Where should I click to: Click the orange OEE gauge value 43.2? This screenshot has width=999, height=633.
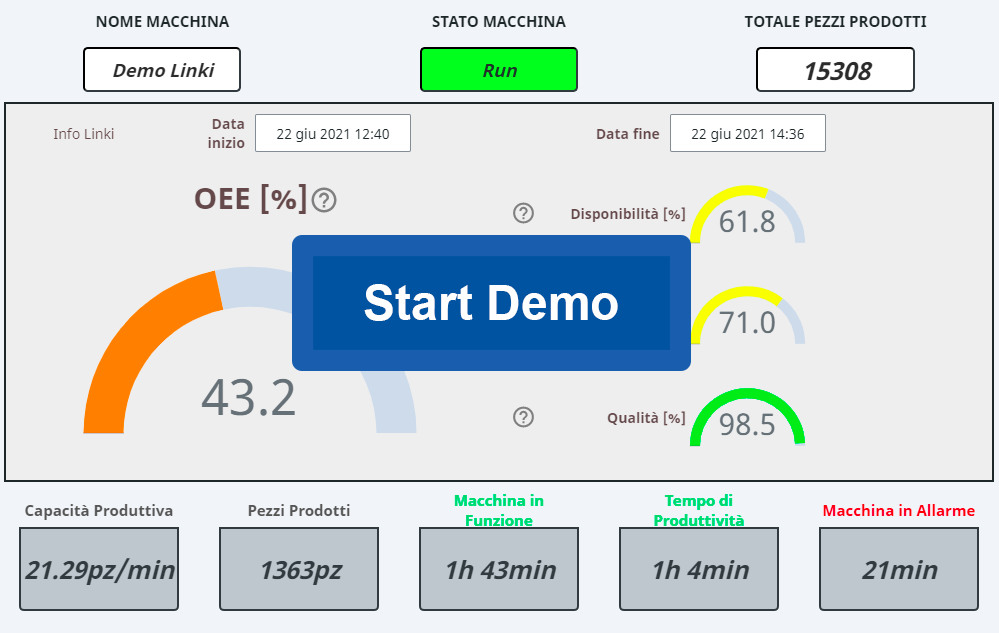point(248,397)
